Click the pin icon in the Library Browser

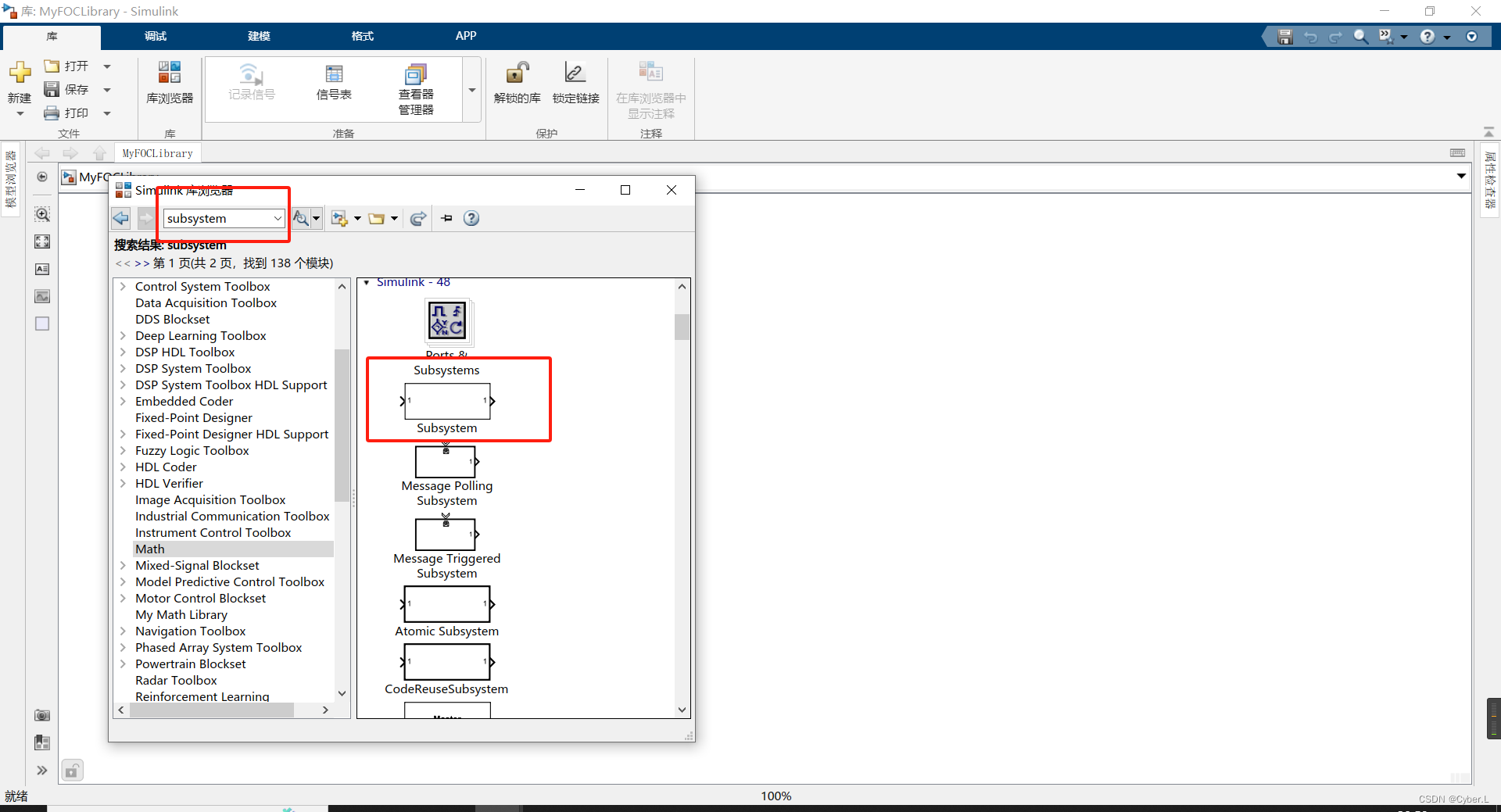[447, 218]
